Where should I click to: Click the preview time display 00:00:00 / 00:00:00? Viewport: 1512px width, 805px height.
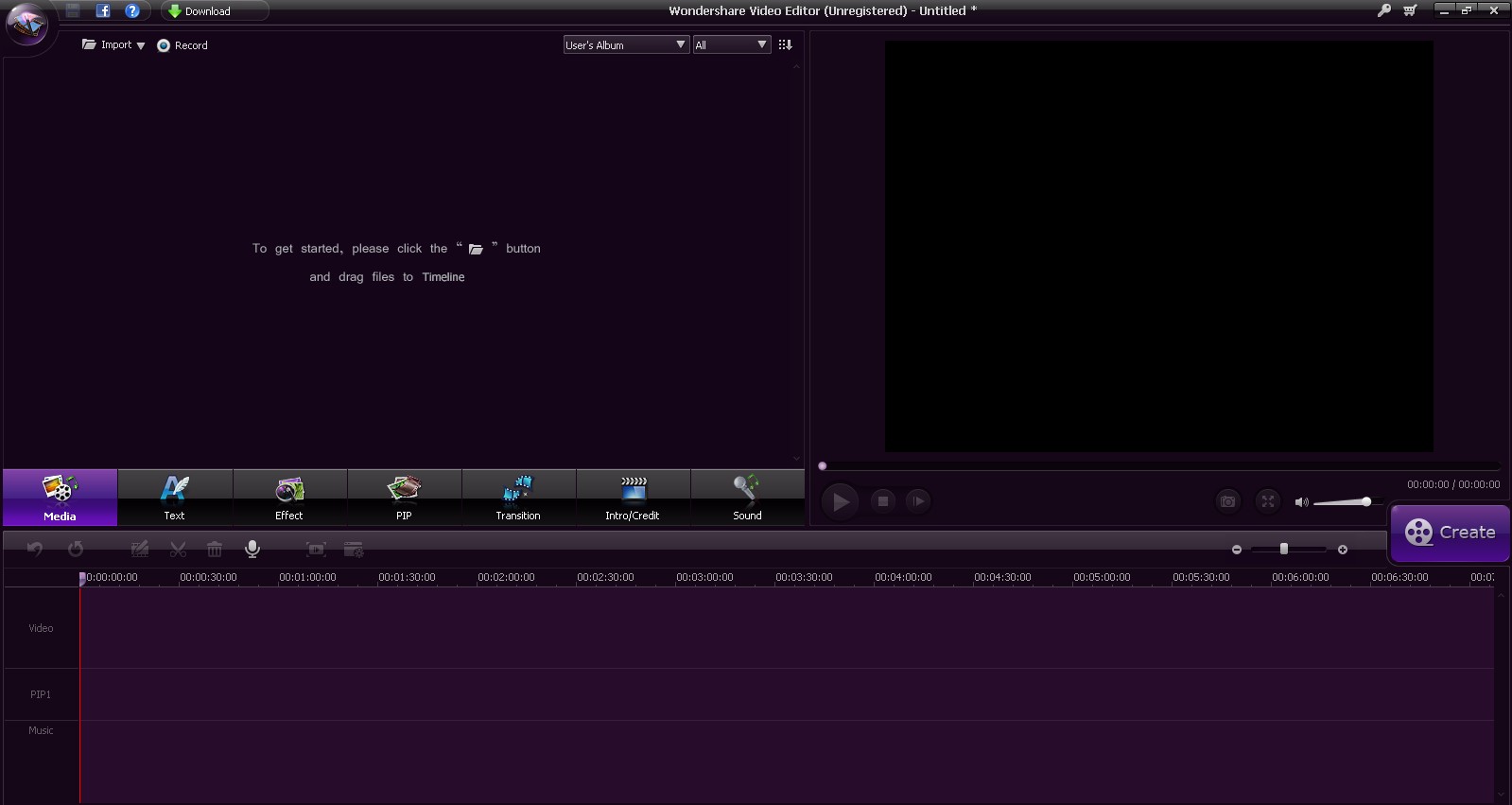point(1453,484)
